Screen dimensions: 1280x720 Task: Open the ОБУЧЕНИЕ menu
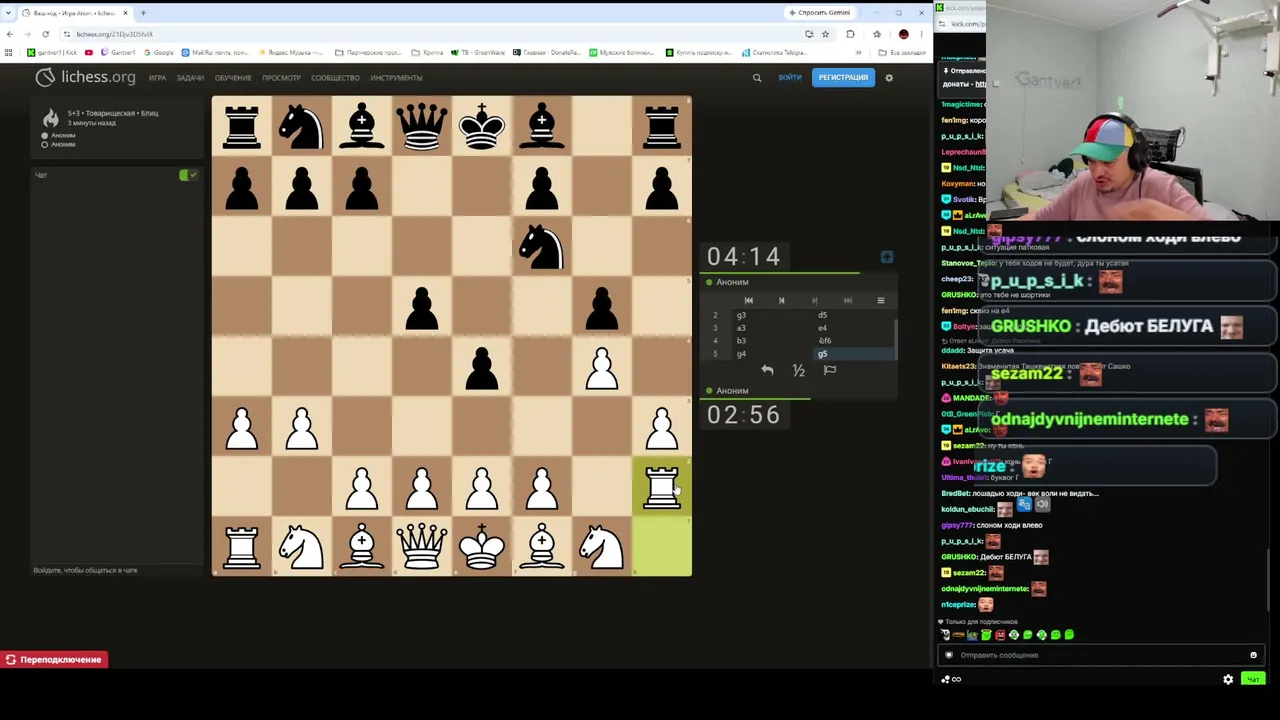233,78
